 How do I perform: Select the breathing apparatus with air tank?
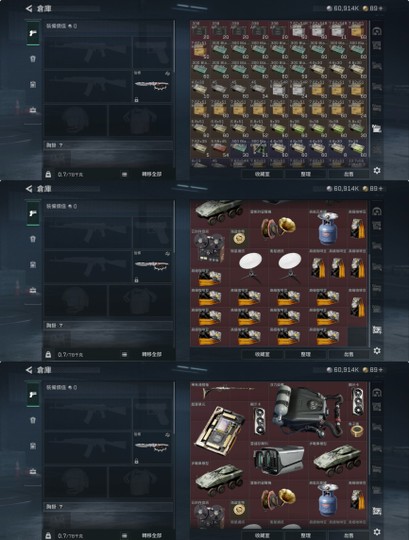[309, 411]
